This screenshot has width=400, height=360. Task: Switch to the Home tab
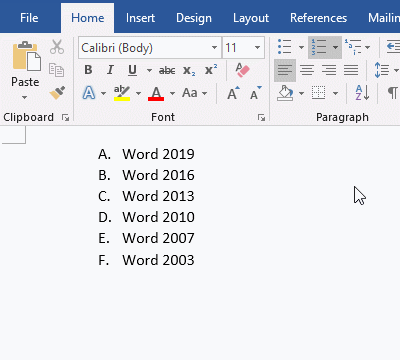point(88,18)
